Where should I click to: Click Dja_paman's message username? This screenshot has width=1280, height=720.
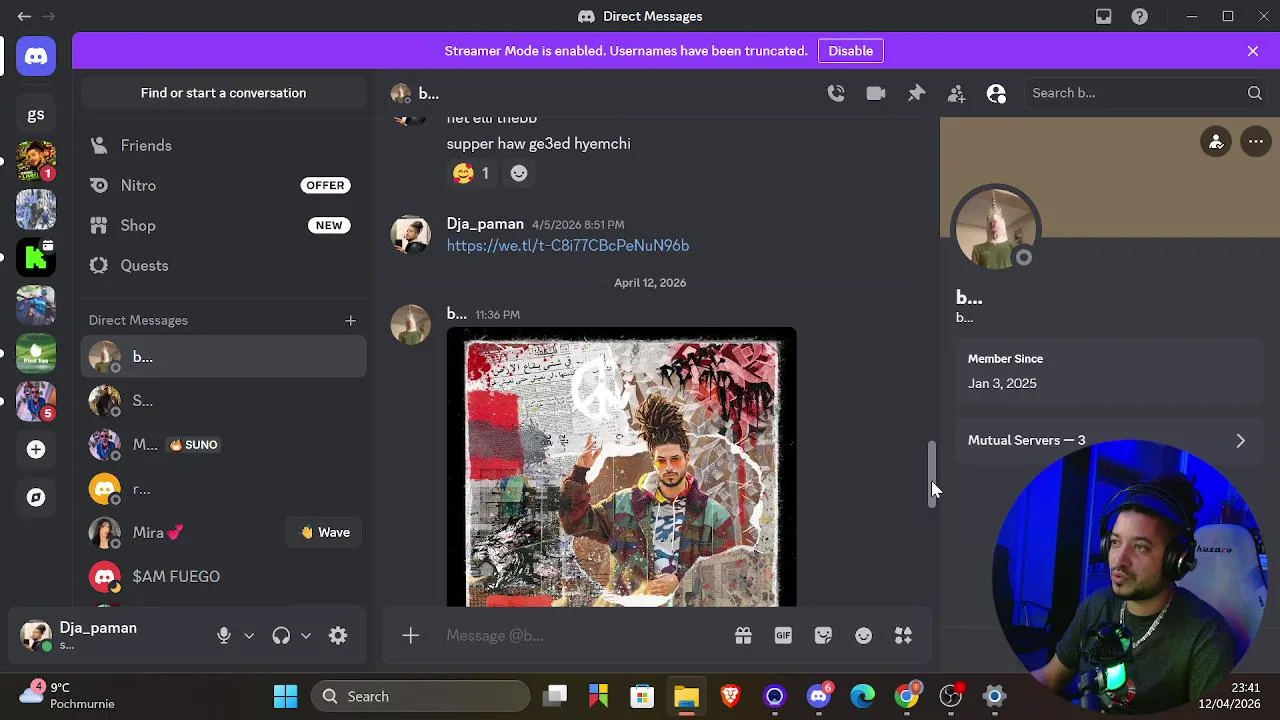[x=485, y=224]
